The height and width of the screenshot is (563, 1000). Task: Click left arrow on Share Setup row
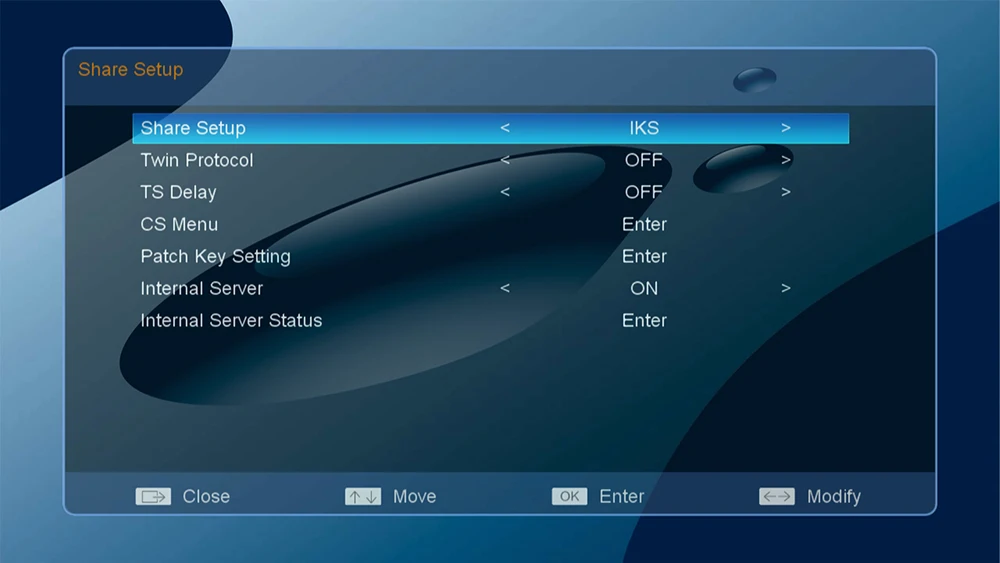click(505, 128)
